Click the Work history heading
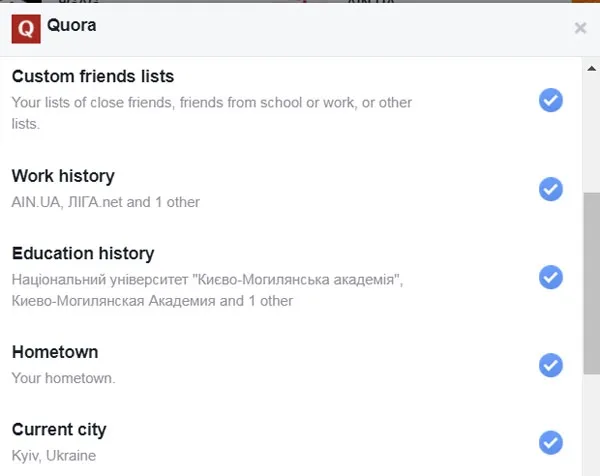 point(63,176)
